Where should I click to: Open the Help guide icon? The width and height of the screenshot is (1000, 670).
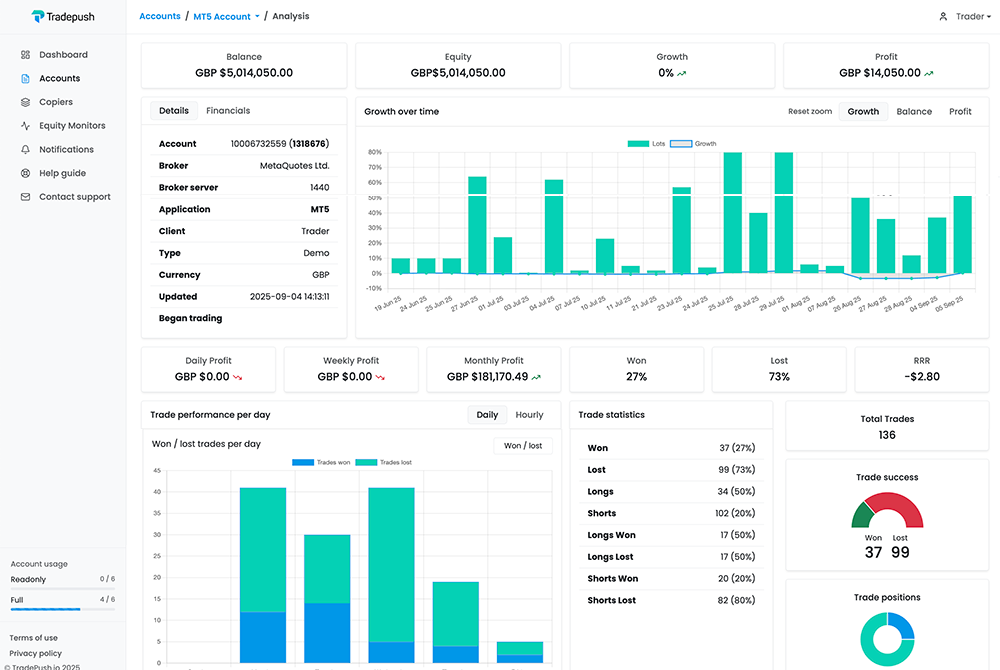[x=26, y=173]
